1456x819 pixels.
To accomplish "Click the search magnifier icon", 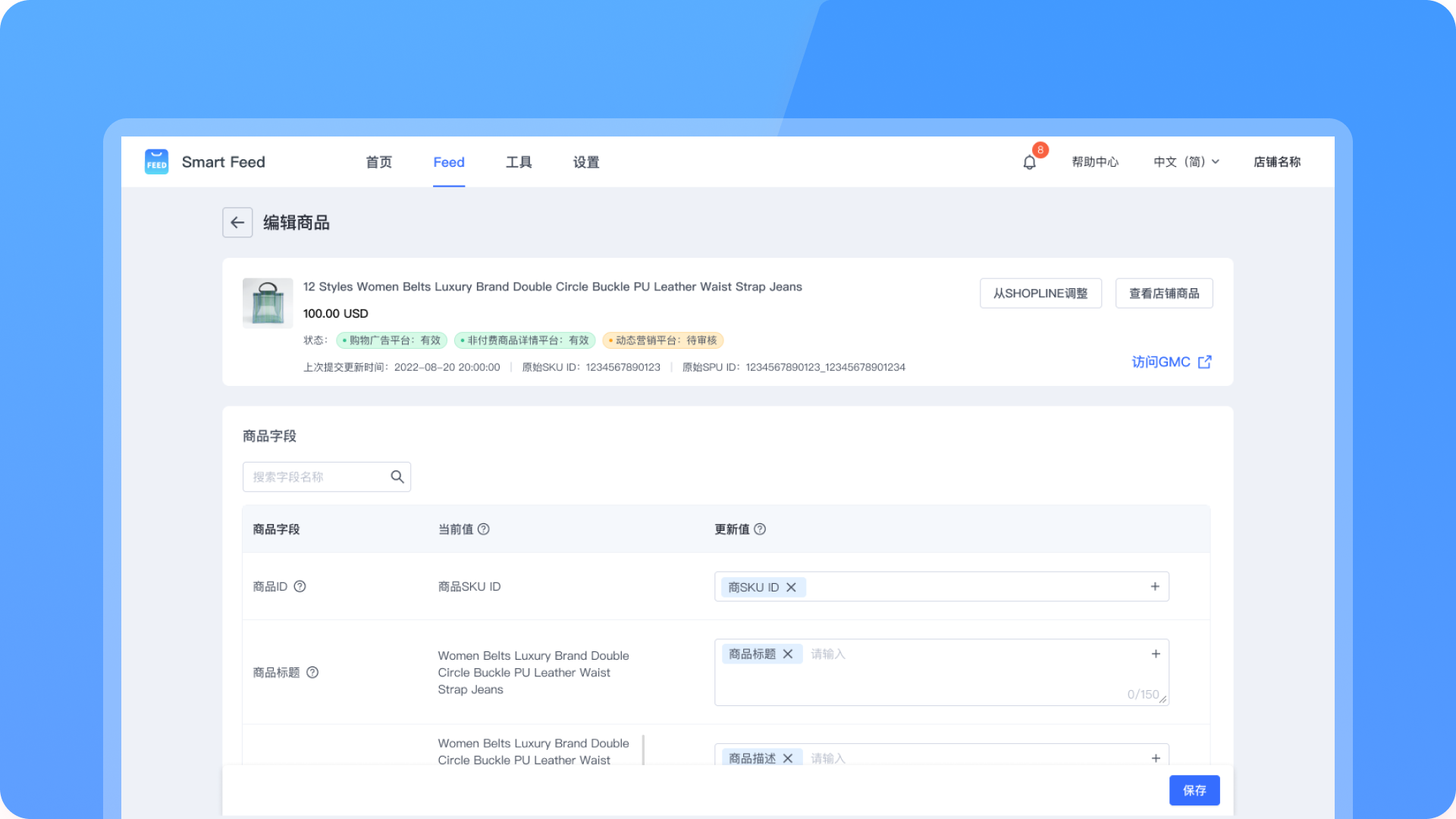I will coord(397,477).
